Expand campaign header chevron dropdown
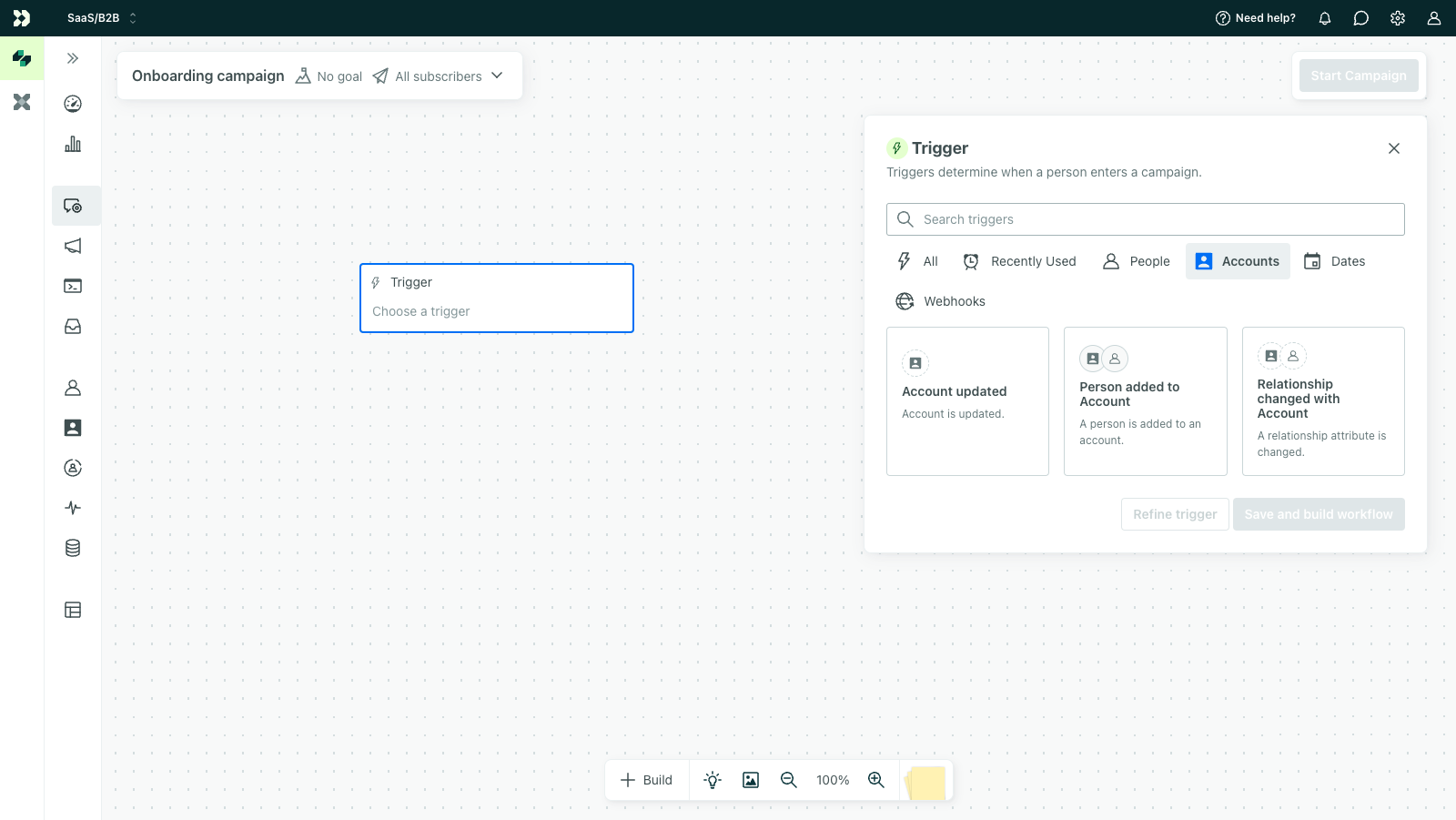This screenshot has width=1456, height=820. (x=497, y=76)
